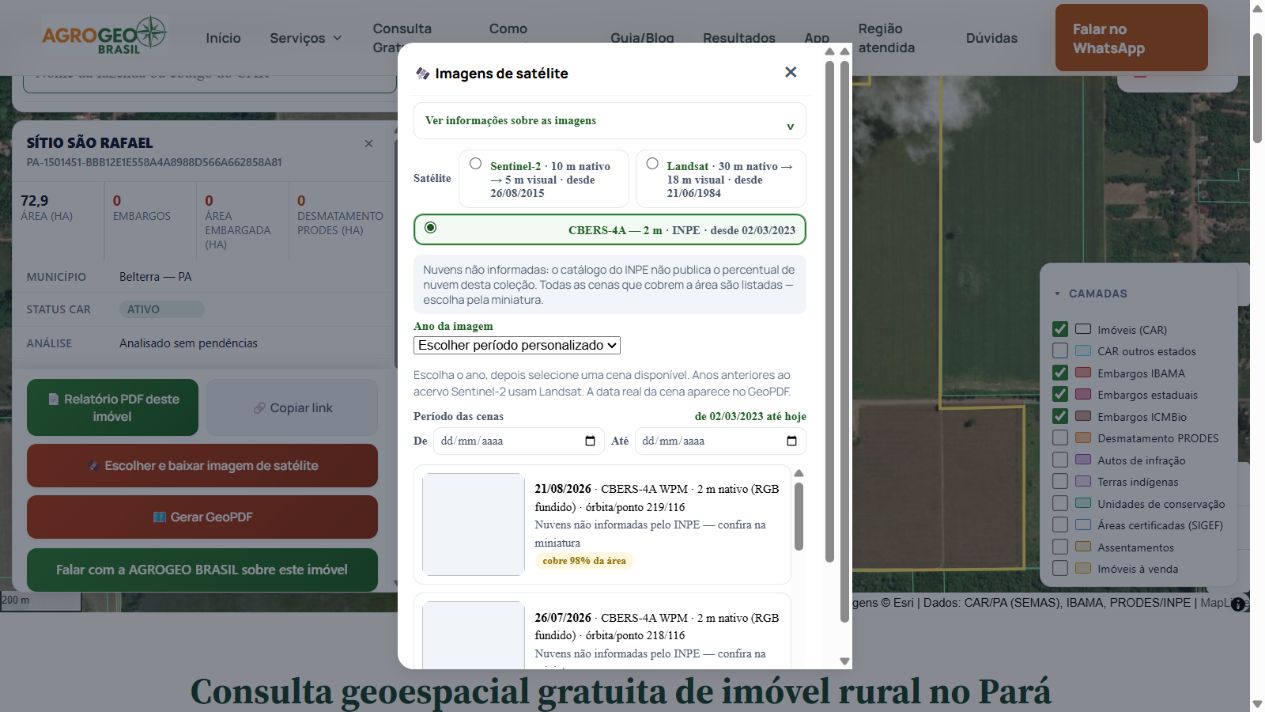1265x712 pixels.
Task: Click calendar icon in the Até date field
Action: coord(792,441)
